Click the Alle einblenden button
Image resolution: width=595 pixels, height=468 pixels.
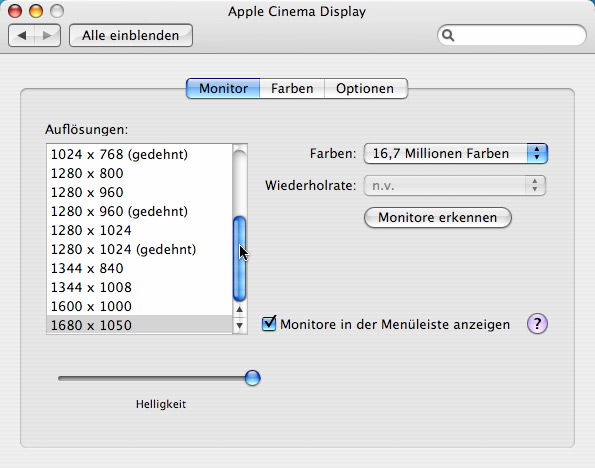coord(131,36)
